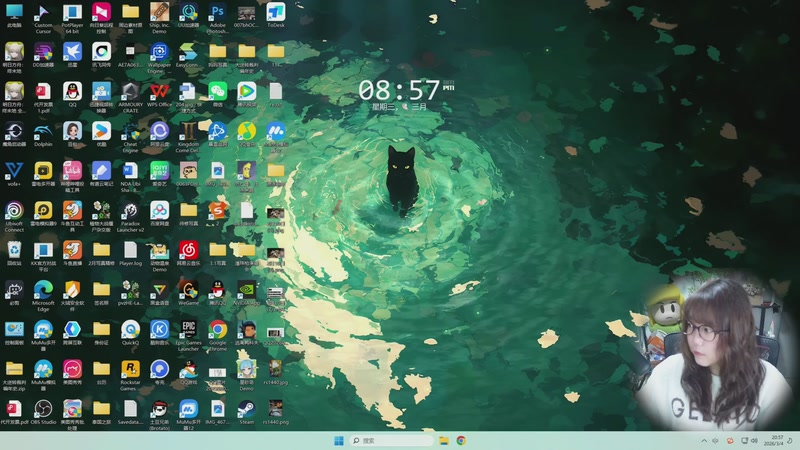
Task: Launch ARMOURY CRATE
Action: [130, 96]
